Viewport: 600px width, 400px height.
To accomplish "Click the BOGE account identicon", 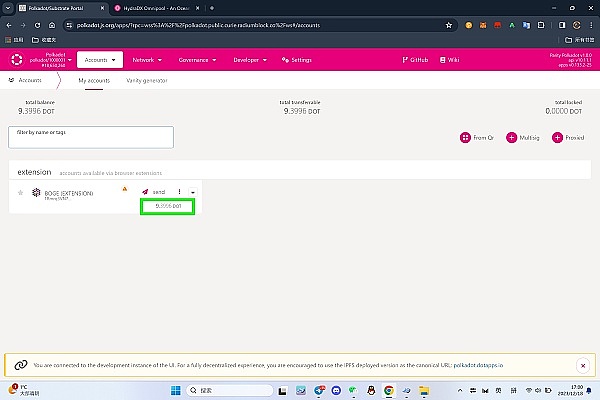I will [x=36, y=192].
